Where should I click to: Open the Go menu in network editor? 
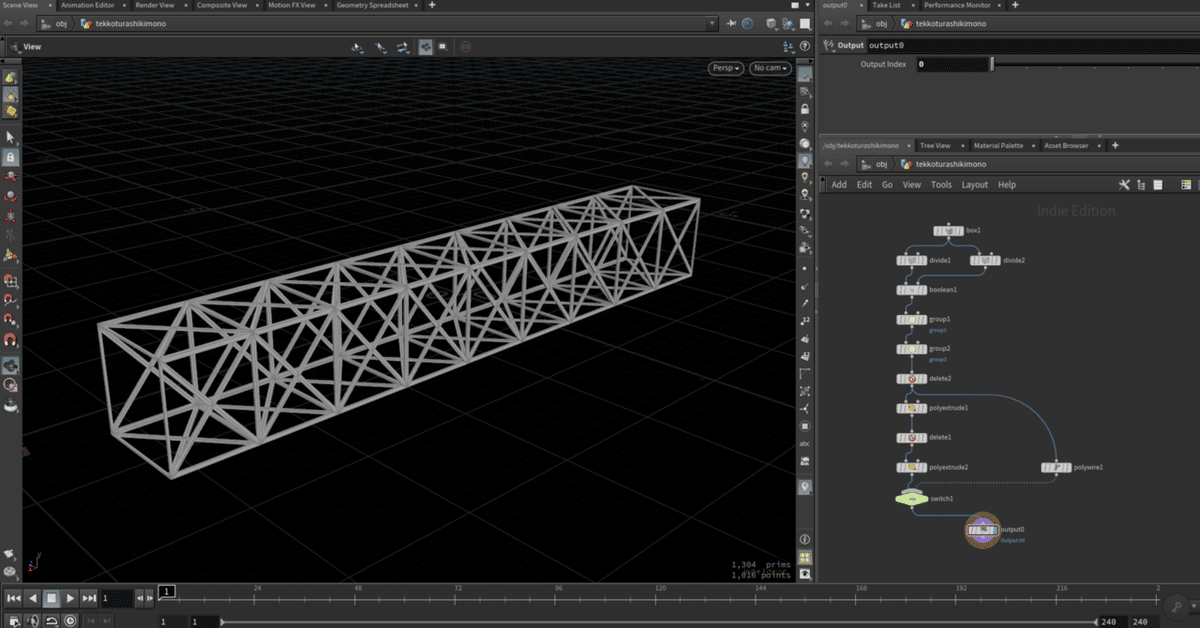coord(887,185)
